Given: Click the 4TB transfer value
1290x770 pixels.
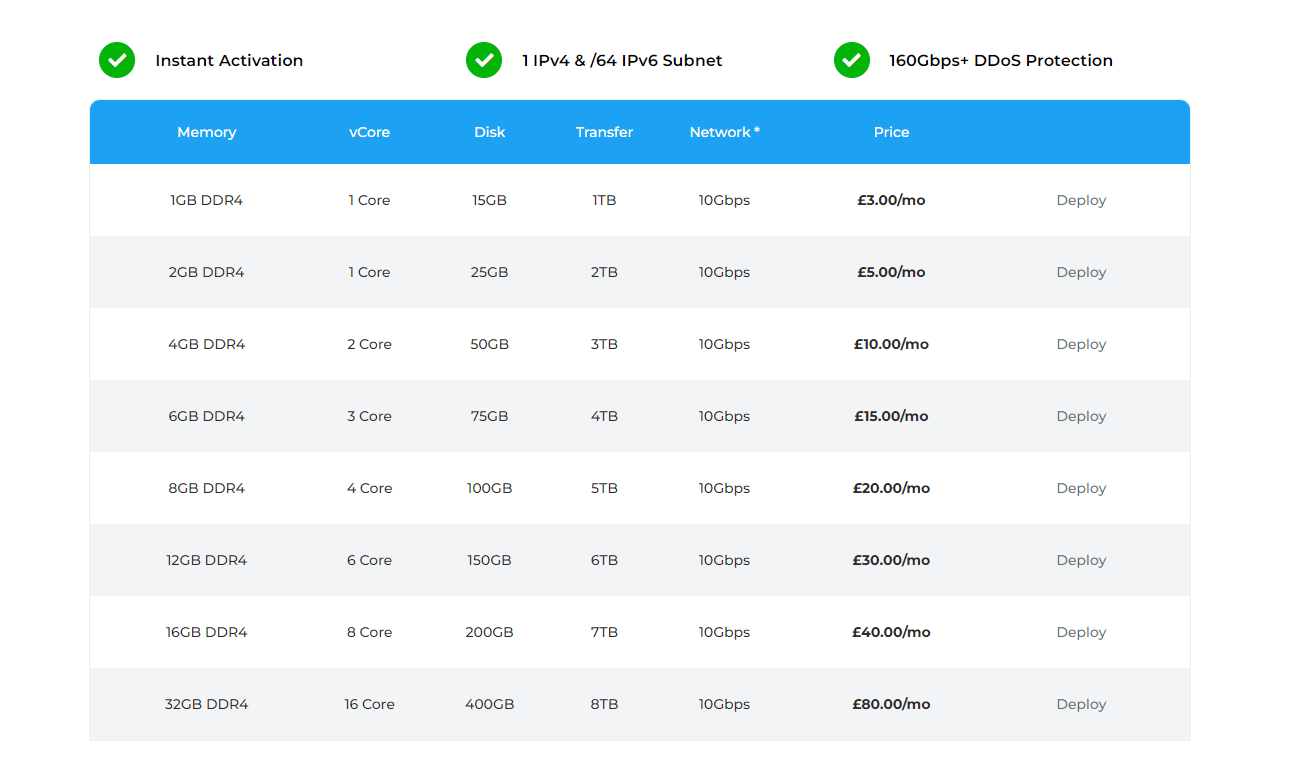Looking at the screenshot, I should click(x=604, y=416).
